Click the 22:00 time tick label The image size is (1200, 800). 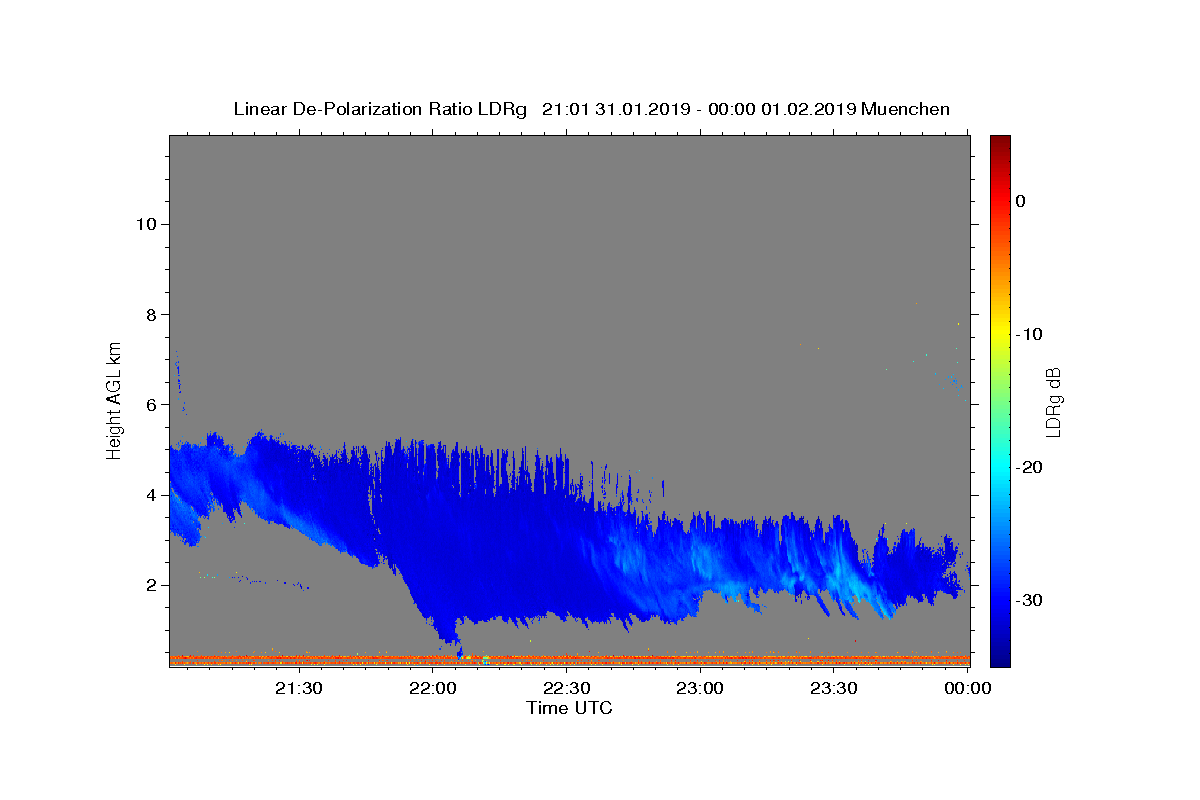tap(433, 689)
